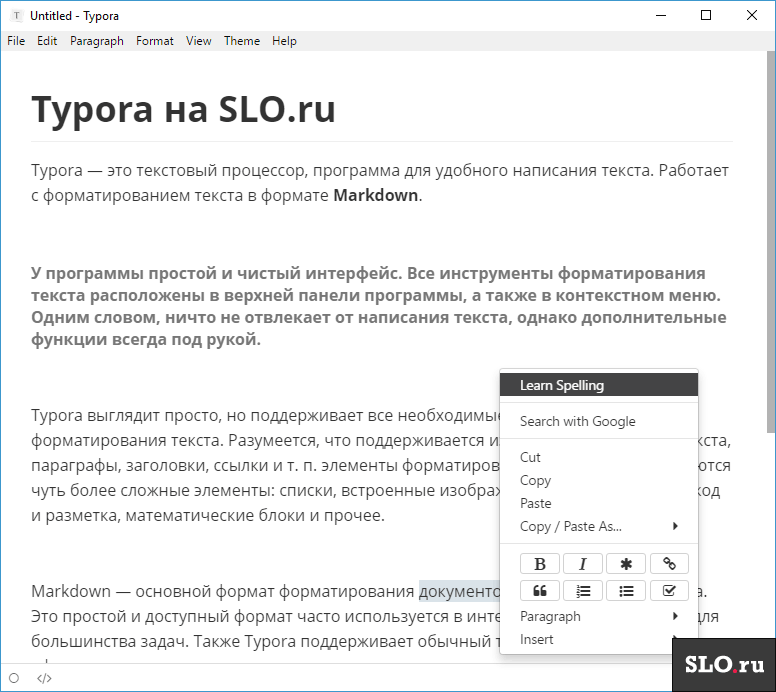Choose Cut from context menu
776x692 pixels.
coord(599,457)
